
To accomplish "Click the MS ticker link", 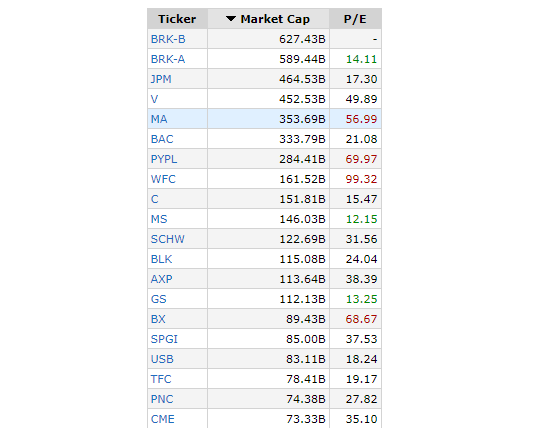I will point(159,219).
